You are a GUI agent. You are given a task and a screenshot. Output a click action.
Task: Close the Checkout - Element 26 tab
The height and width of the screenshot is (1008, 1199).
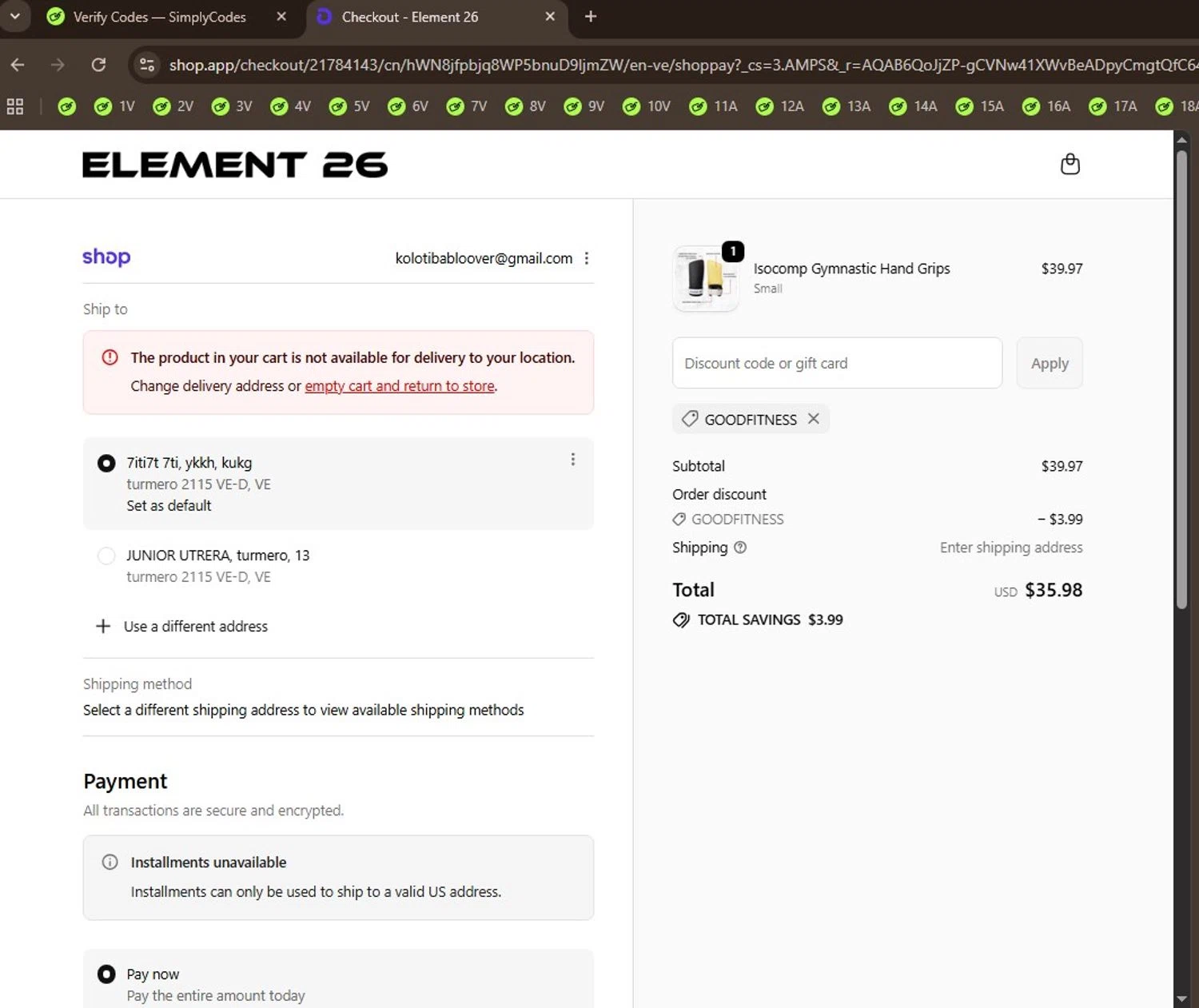(x=550, y=16)
